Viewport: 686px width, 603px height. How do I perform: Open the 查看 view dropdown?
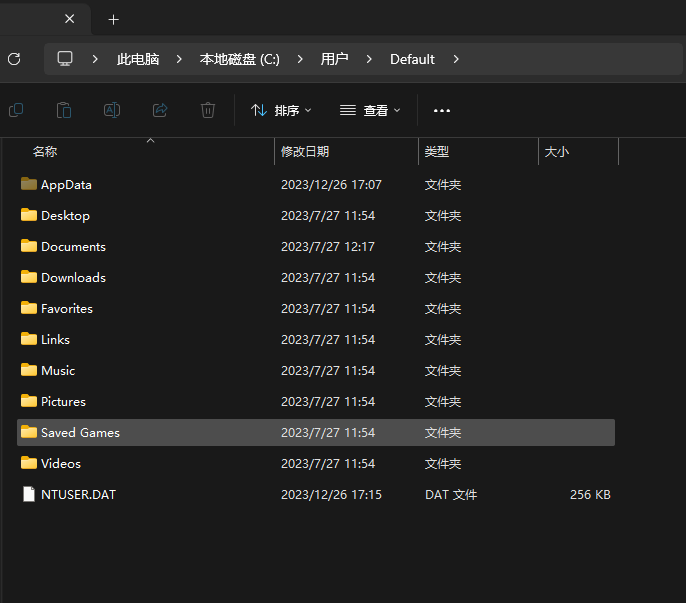coord(370,110)
